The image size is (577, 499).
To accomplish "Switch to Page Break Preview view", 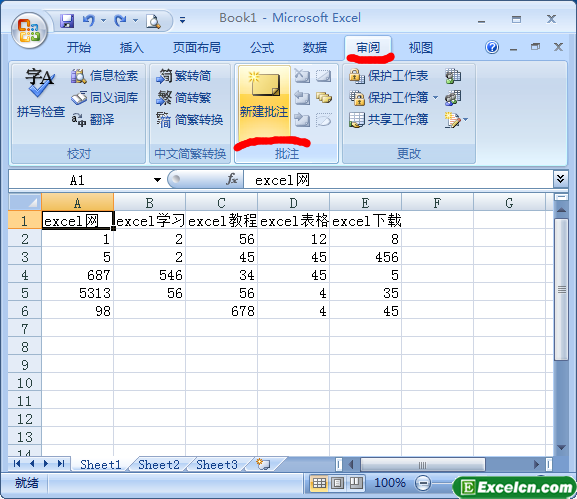I will [356, 482].
